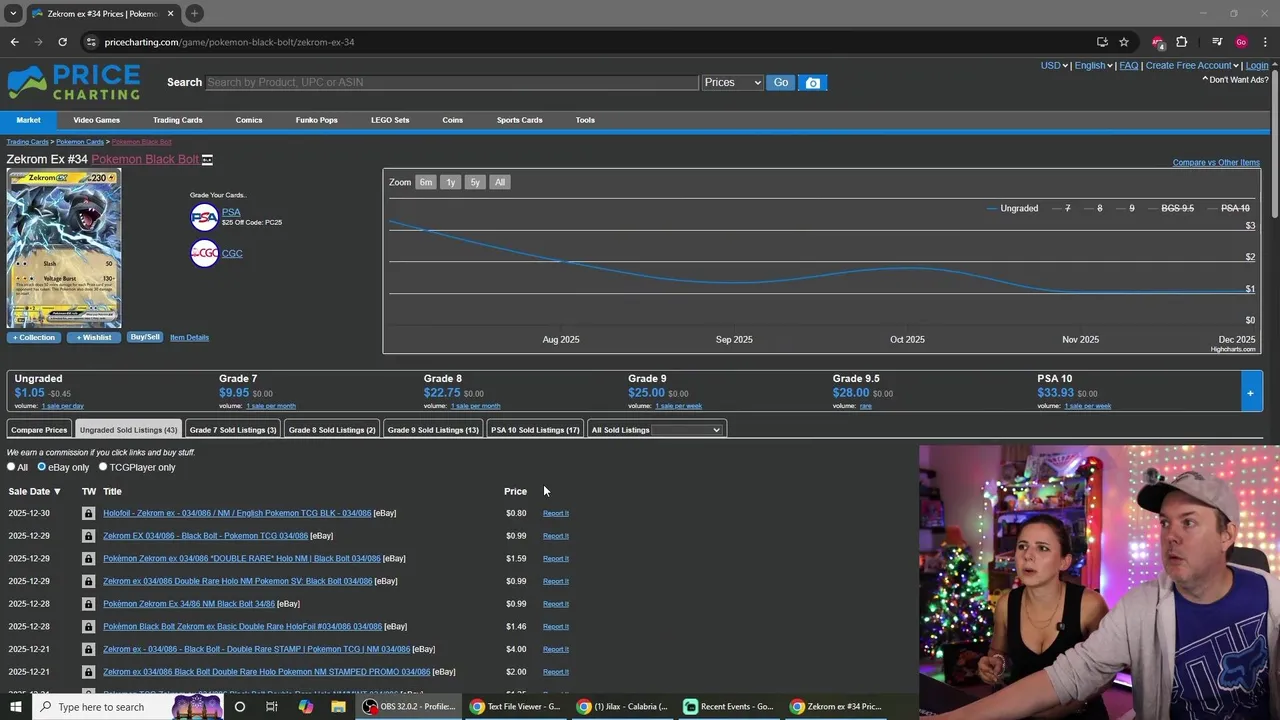The image size is (1280, 720).
Task: Toggle the BGS 9.5 series in legend
Action: tap(1170, 208)
